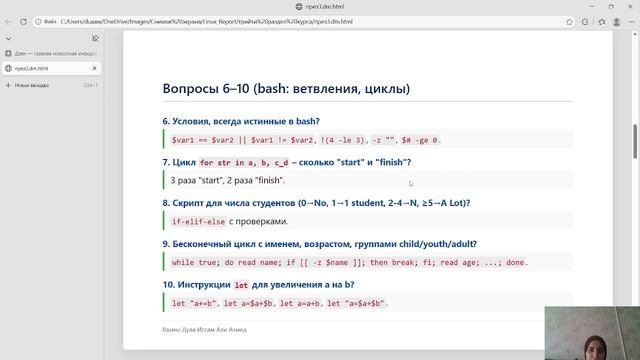Click the scrollbar up arrow
The width and height of the screenshot is (640, 360).
[635, 34]
